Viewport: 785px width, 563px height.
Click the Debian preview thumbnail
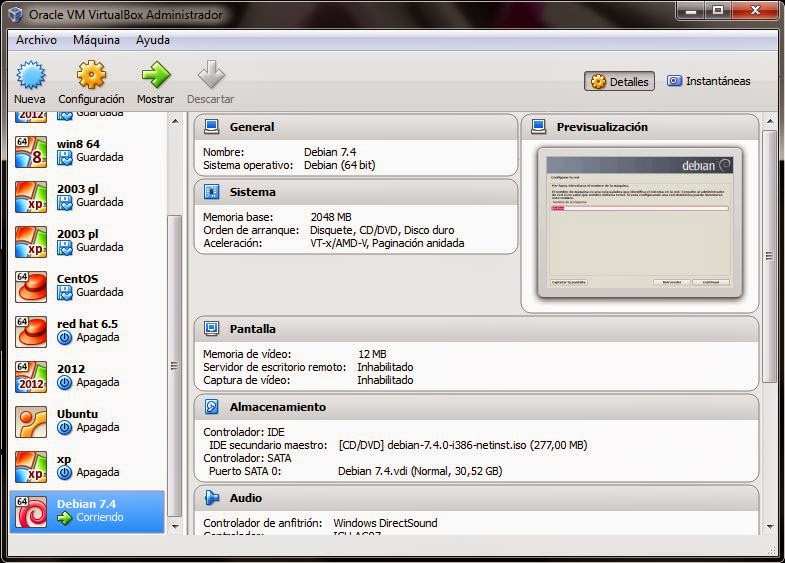point(639,223)
